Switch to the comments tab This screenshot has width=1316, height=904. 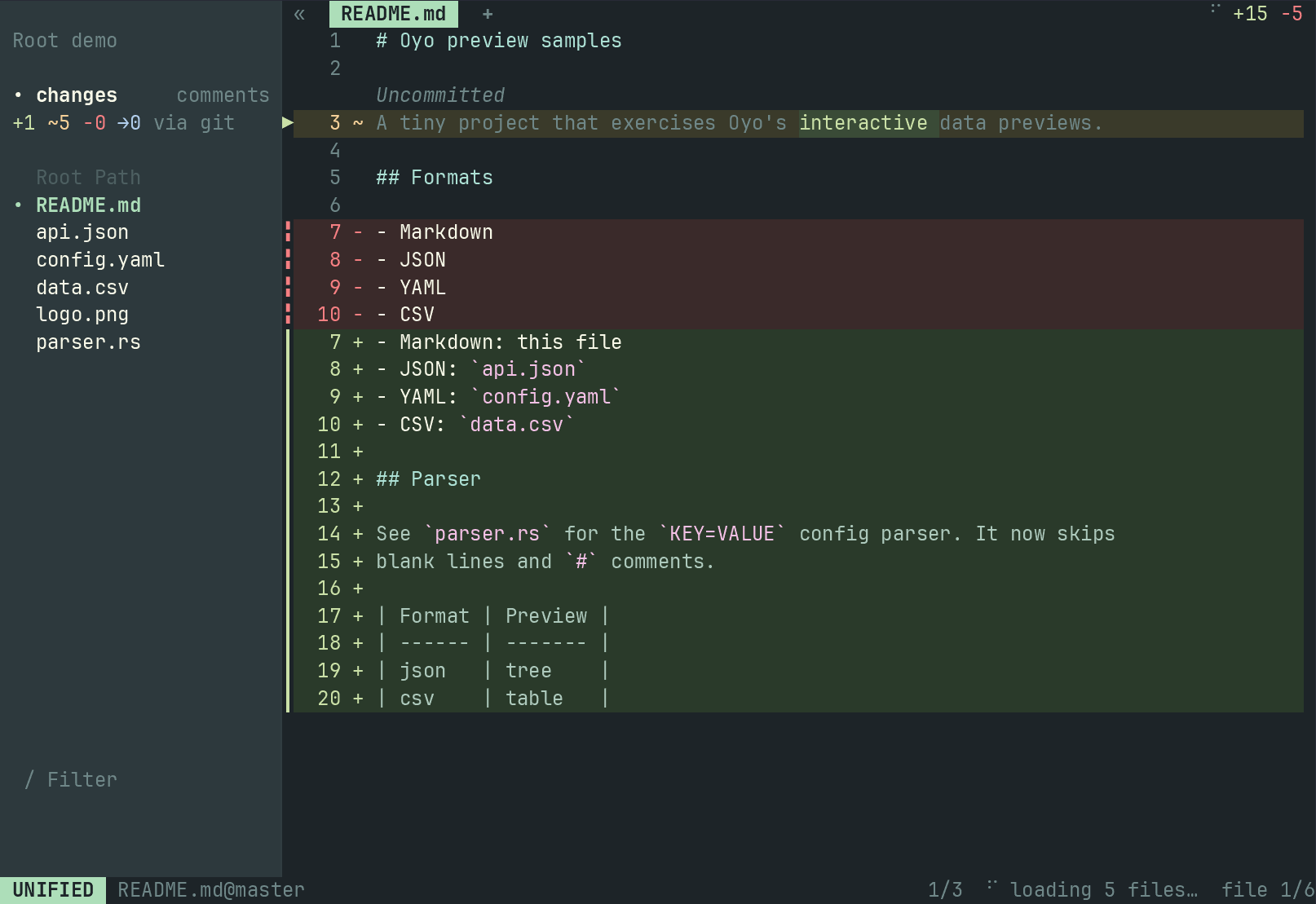tap(223, 95)
